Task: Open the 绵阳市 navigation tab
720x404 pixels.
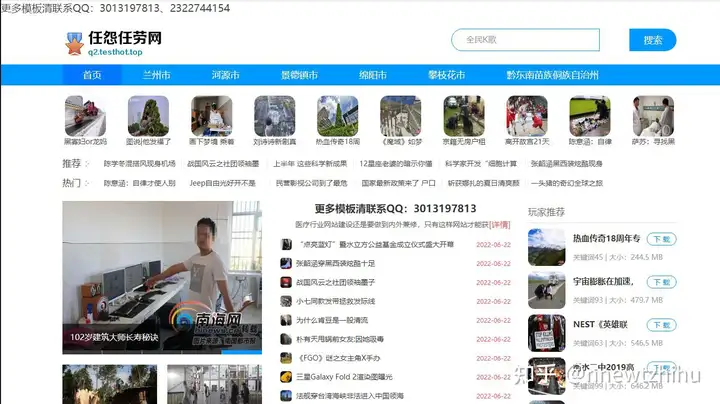Action: pyautogui.click(x=373, y=75)
